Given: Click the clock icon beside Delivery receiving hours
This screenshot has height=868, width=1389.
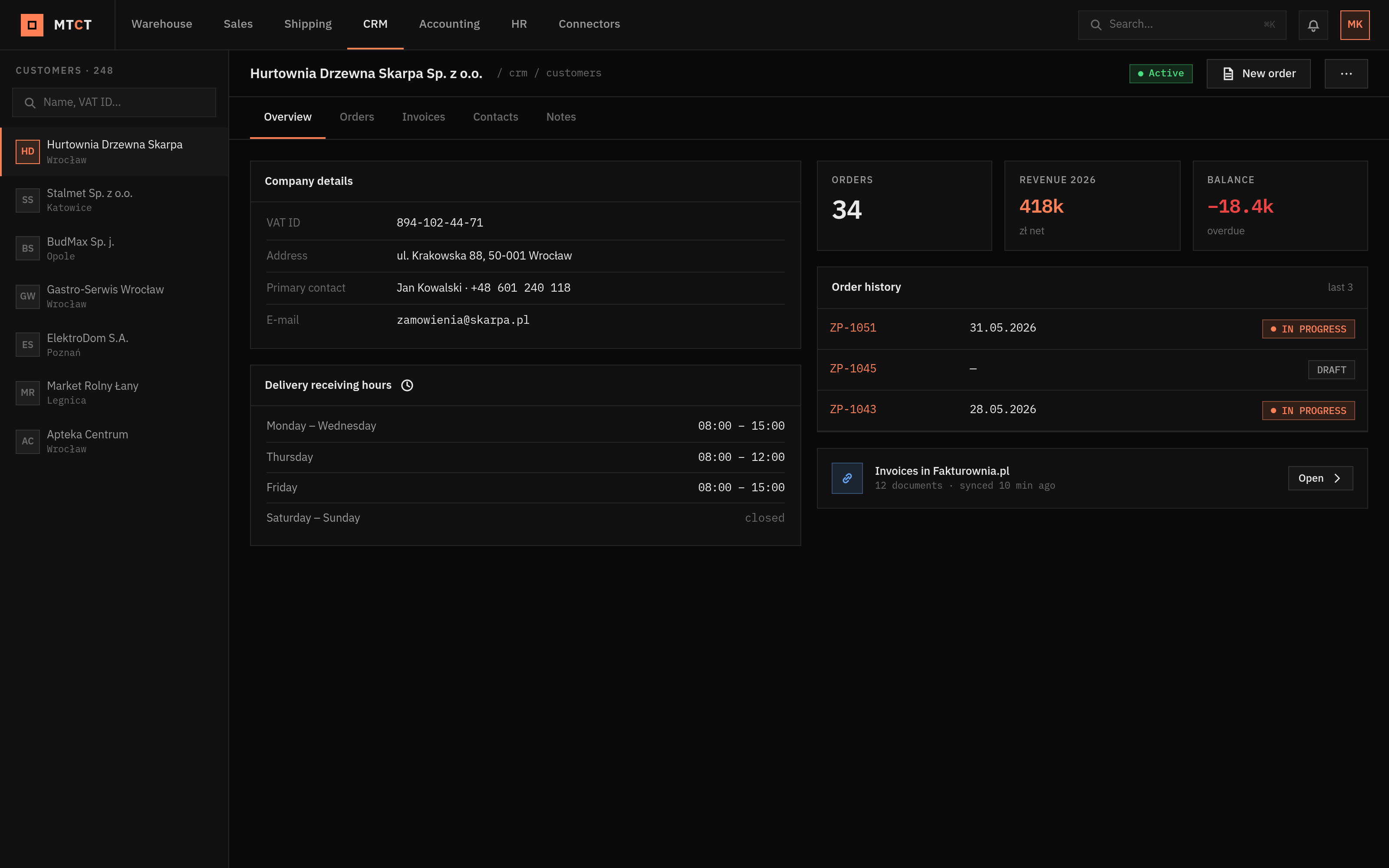Looking at the screenshot, I should (x=407, y=385).
